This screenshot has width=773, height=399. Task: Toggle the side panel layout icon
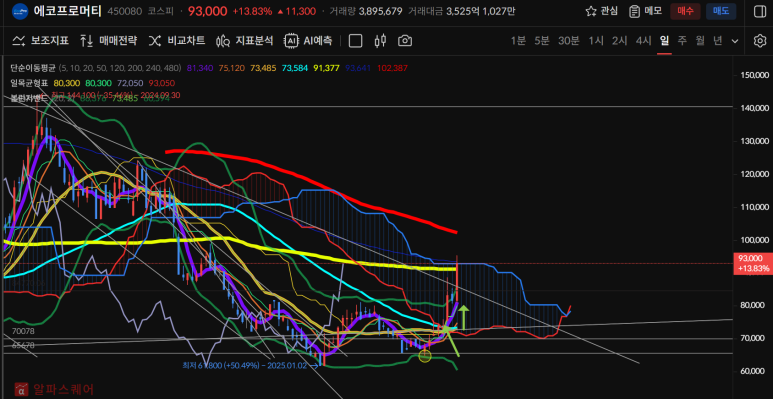click(x=759, y=11)
